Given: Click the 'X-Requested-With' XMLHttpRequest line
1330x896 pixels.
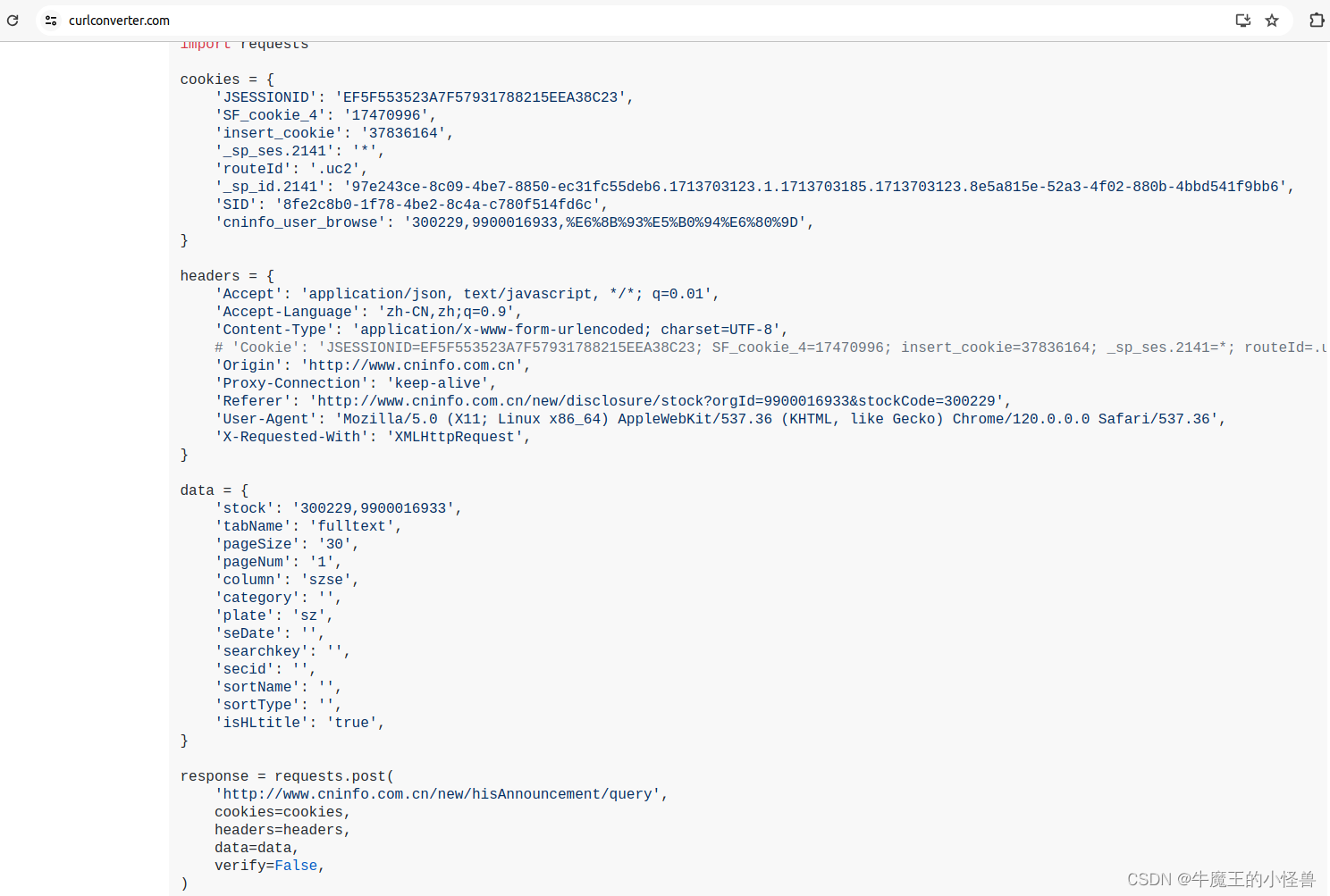Looking at the screenshot, I should (x=373, y=437).
